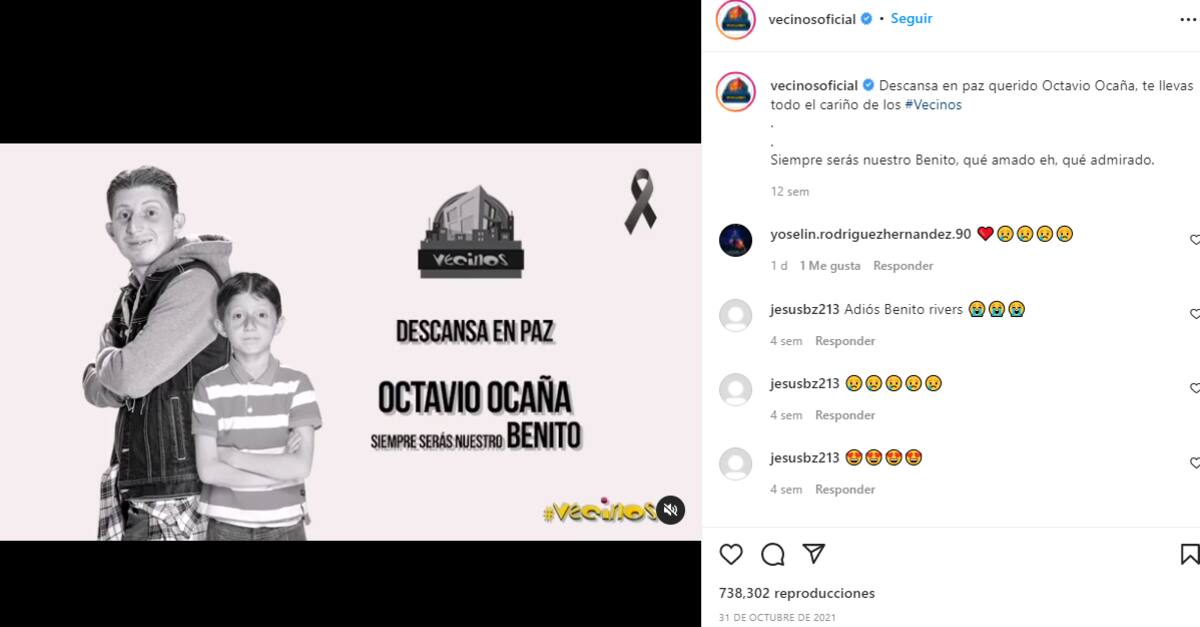Open the #Vecinos hashtag link

click(933, 104)
